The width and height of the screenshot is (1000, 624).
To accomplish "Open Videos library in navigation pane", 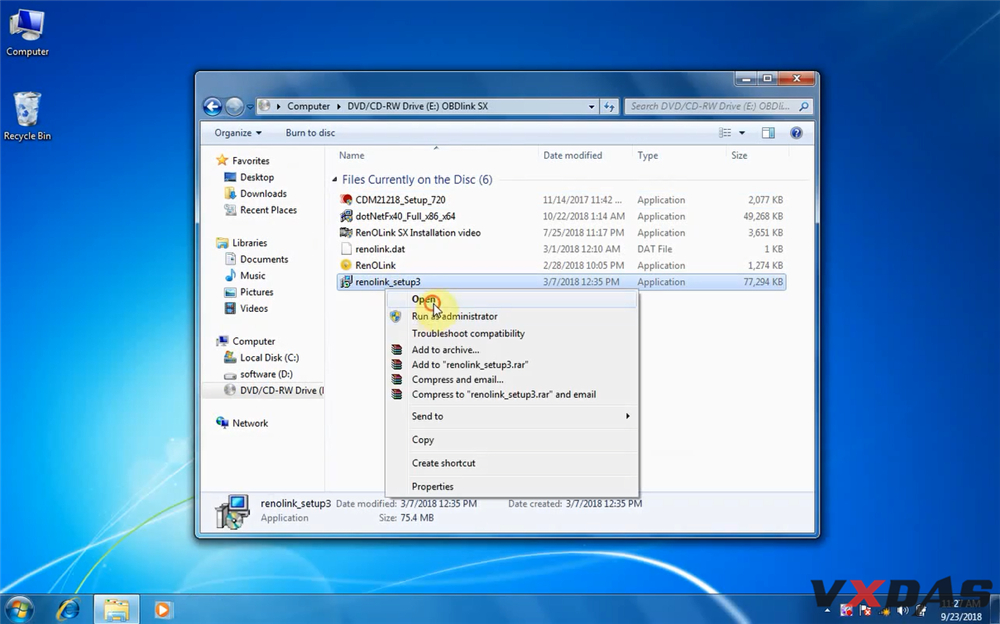I will click(254, 308).
